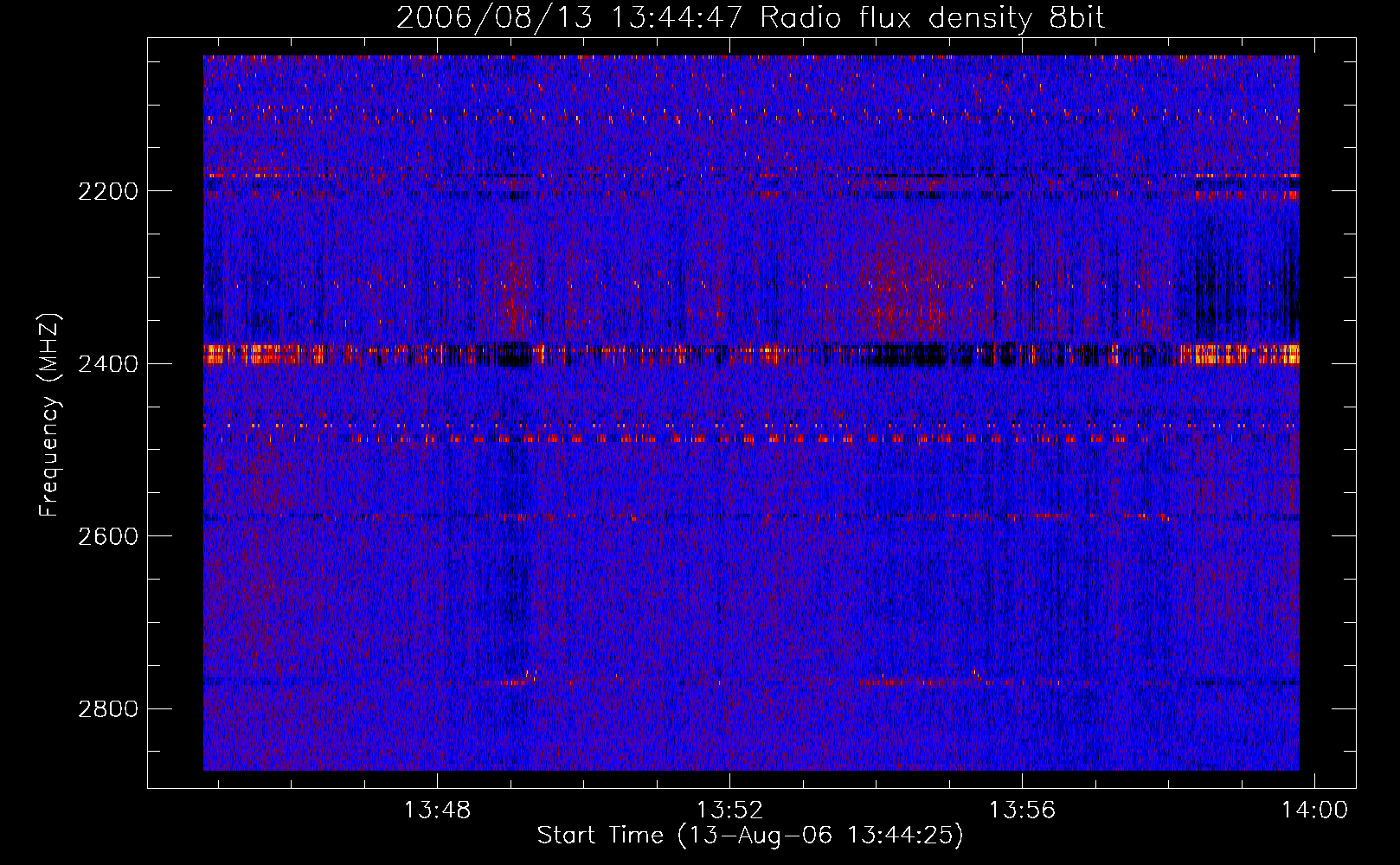
Task: Click the '13:56' time axis label
Action: [1022, 811]
